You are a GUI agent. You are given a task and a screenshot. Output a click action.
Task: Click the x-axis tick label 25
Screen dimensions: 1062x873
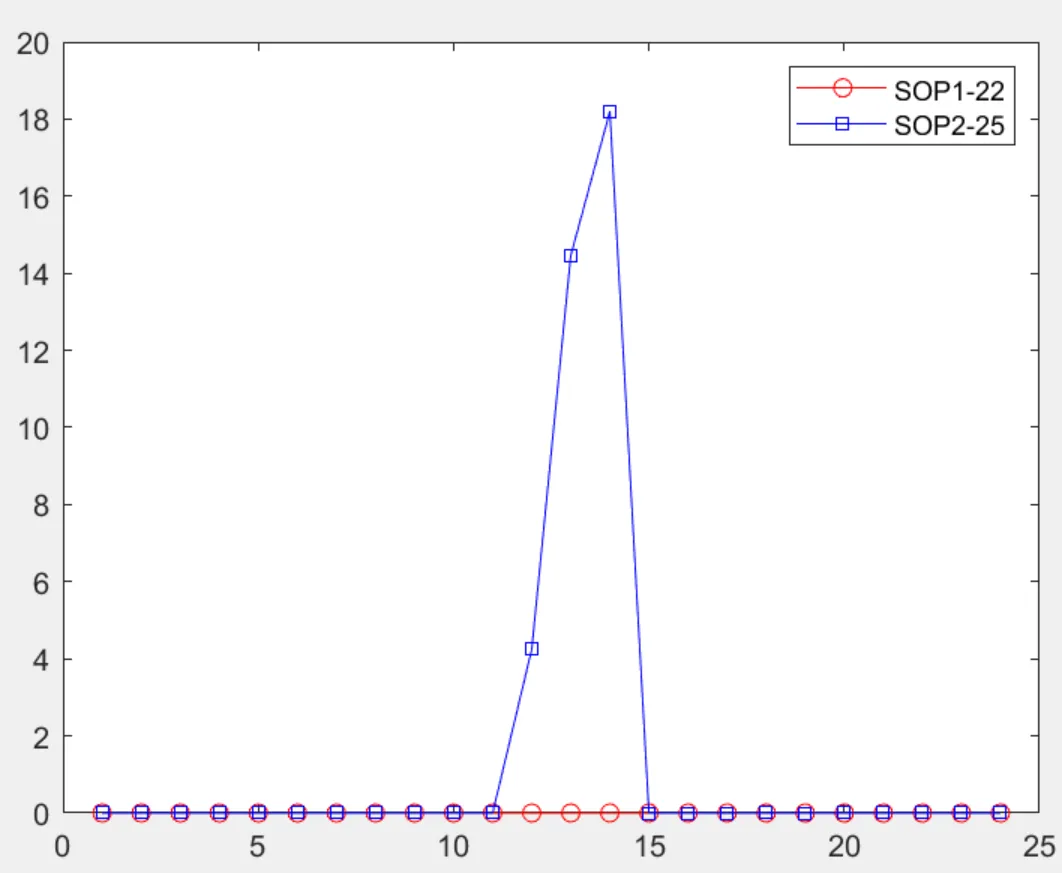pos(1039,847)
